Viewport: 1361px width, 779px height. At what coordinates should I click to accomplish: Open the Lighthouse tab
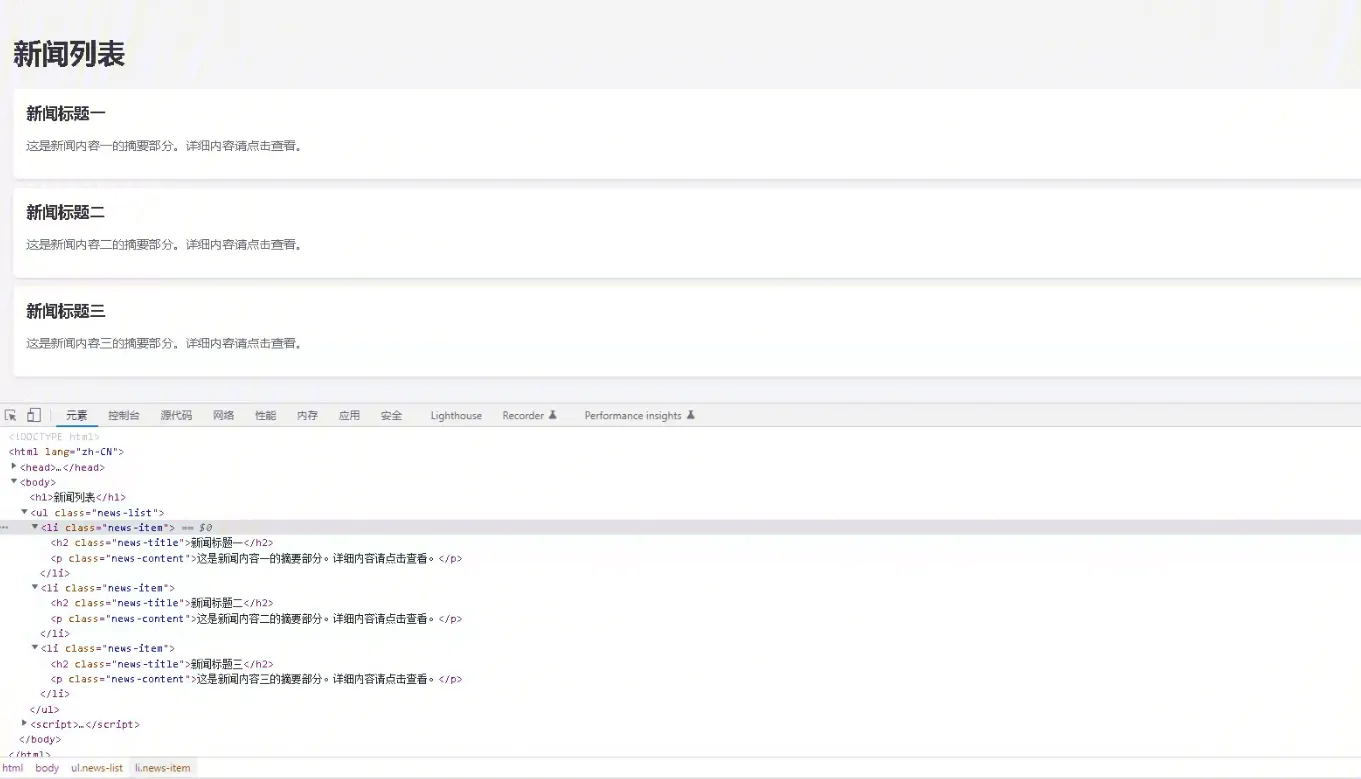tap(456, 416)
